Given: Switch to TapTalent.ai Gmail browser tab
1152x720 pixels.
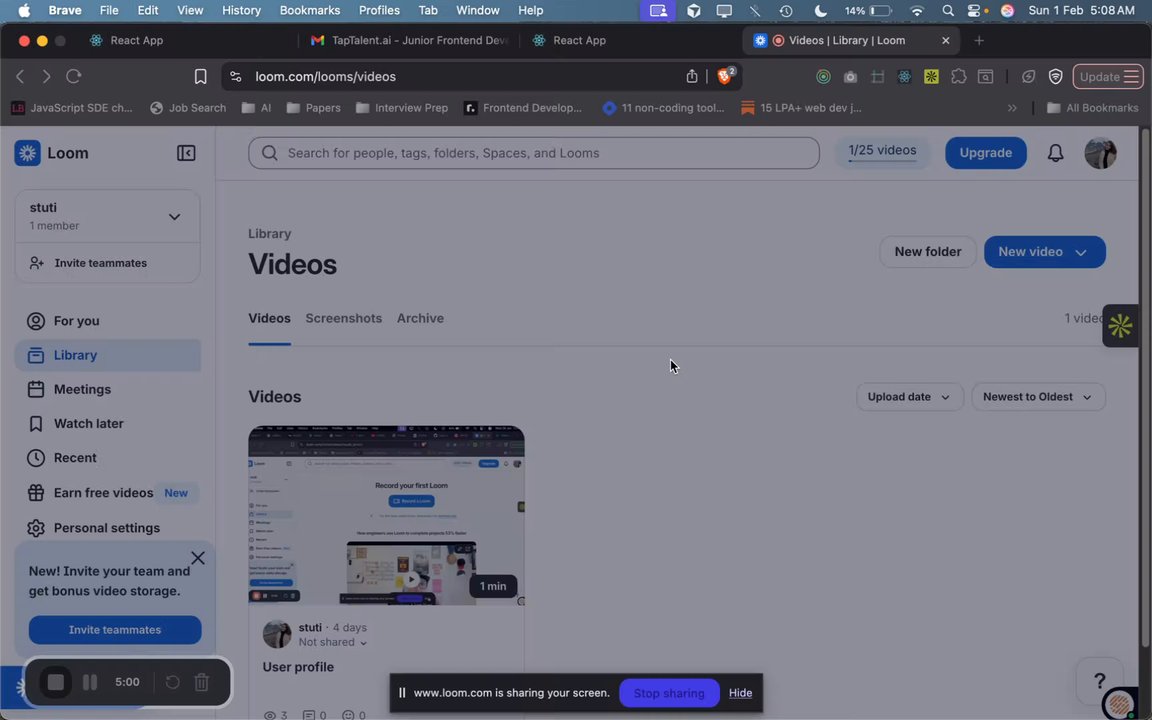Looking at the screenshot, I should coord(408,40).
